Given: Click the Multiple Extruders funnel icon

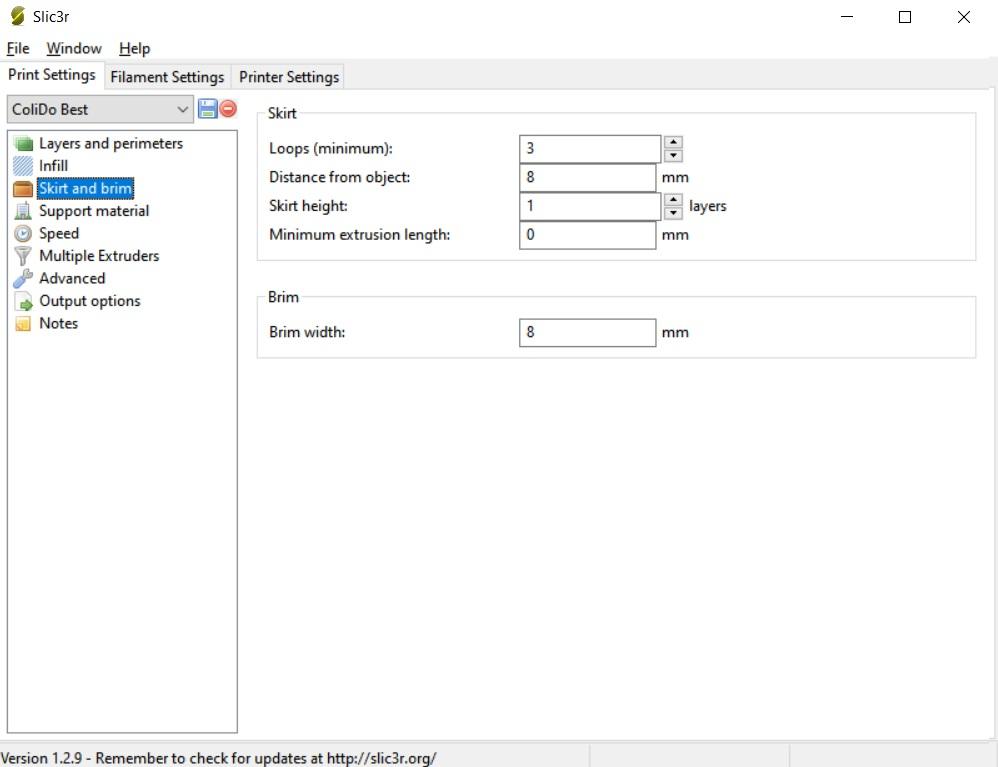Looking at the screenshot, I should pyautogui.click(x=23, y=256).
